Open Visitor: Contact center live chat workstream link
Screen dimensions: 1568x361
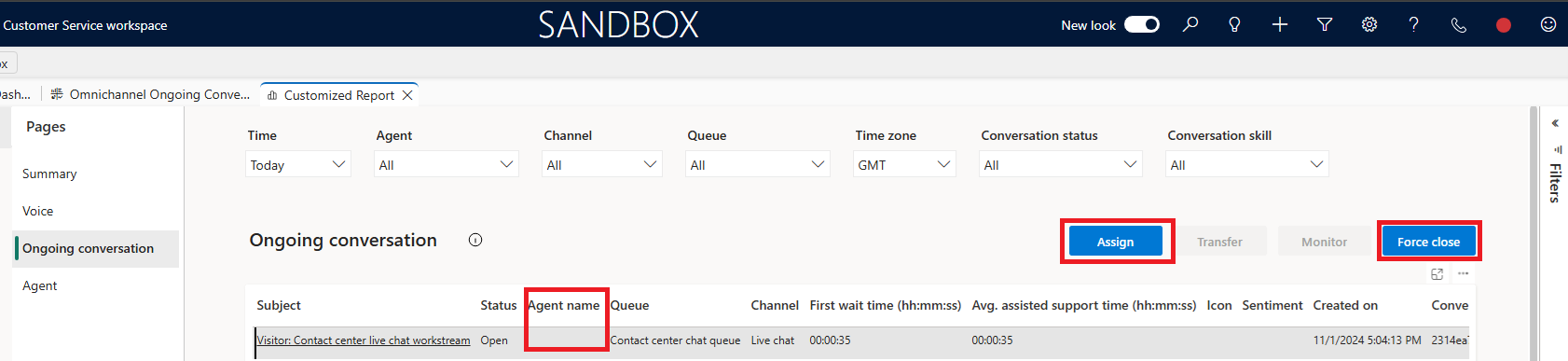point(364,340)
